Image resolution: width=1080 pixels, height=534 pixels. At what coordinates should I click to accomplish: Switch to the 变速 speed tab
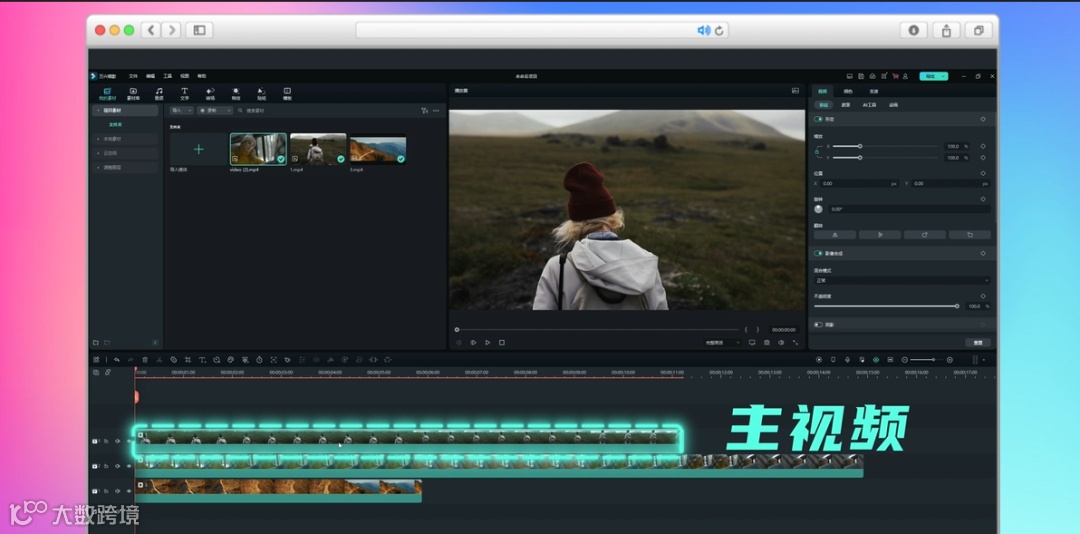pos(873,91)
